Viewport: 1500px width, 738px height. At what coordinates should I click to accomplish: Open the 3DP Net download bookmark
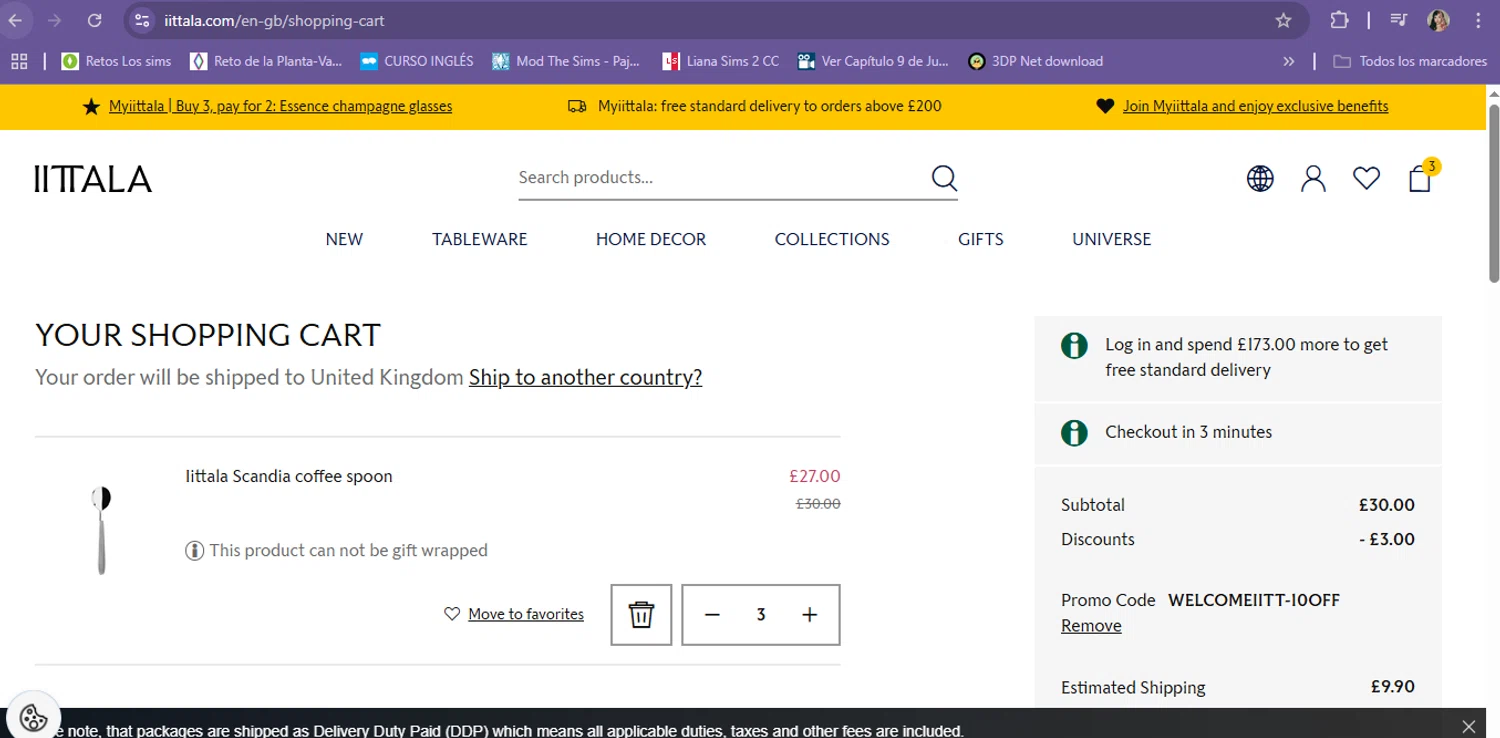pos(1036,61)
